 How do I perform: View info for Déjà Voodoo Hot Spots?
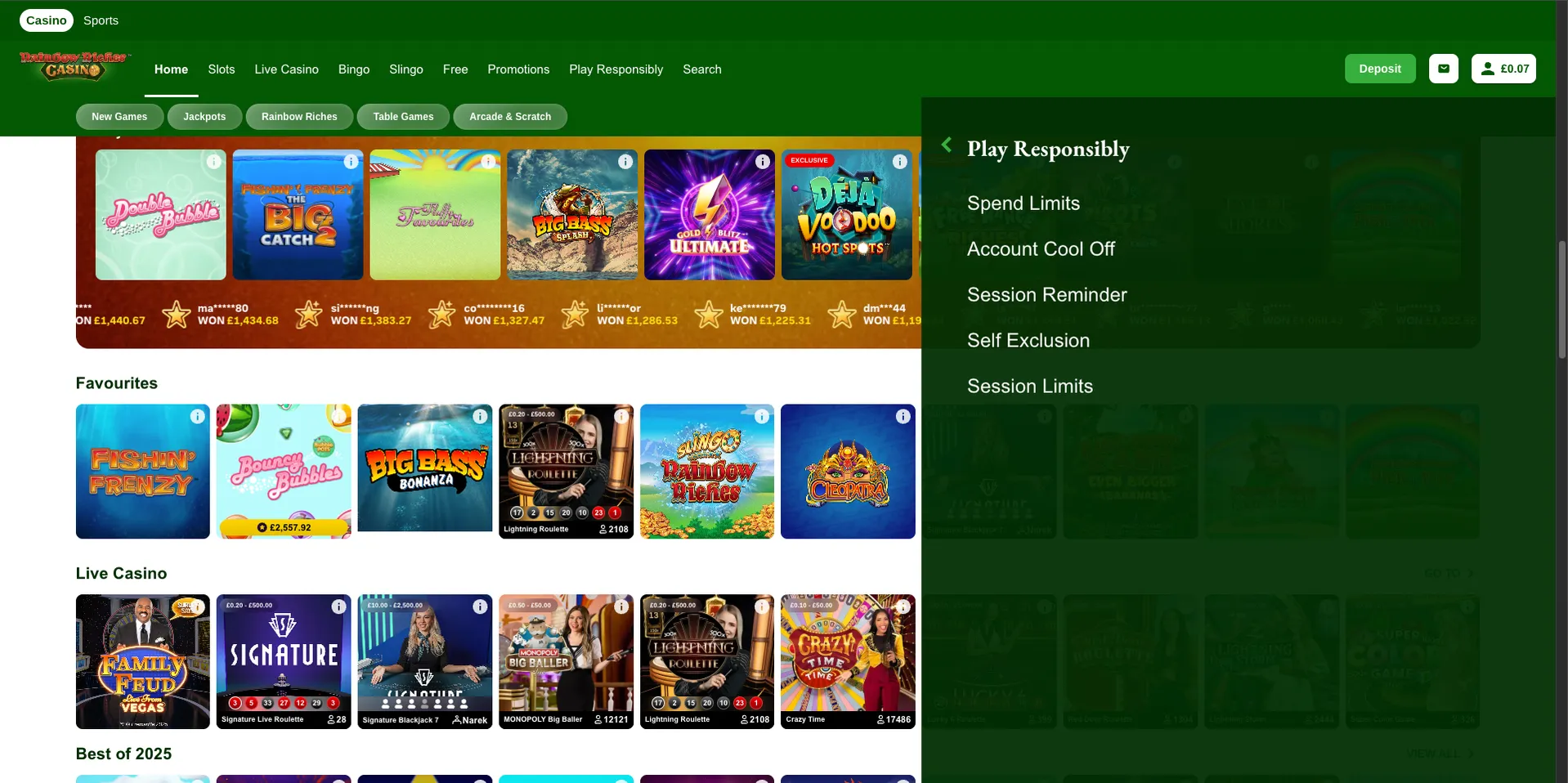(900, 161)
